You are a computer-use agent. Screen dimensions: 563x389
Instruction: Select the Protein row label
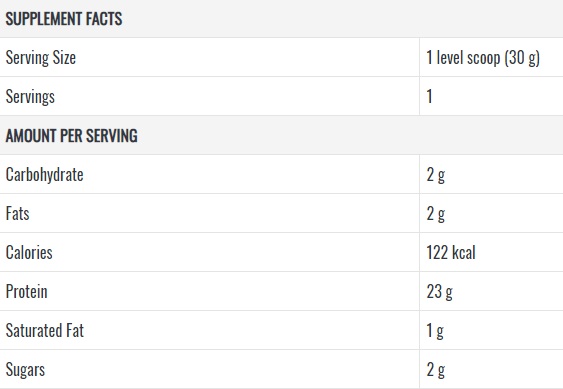[x=27, y=291]
